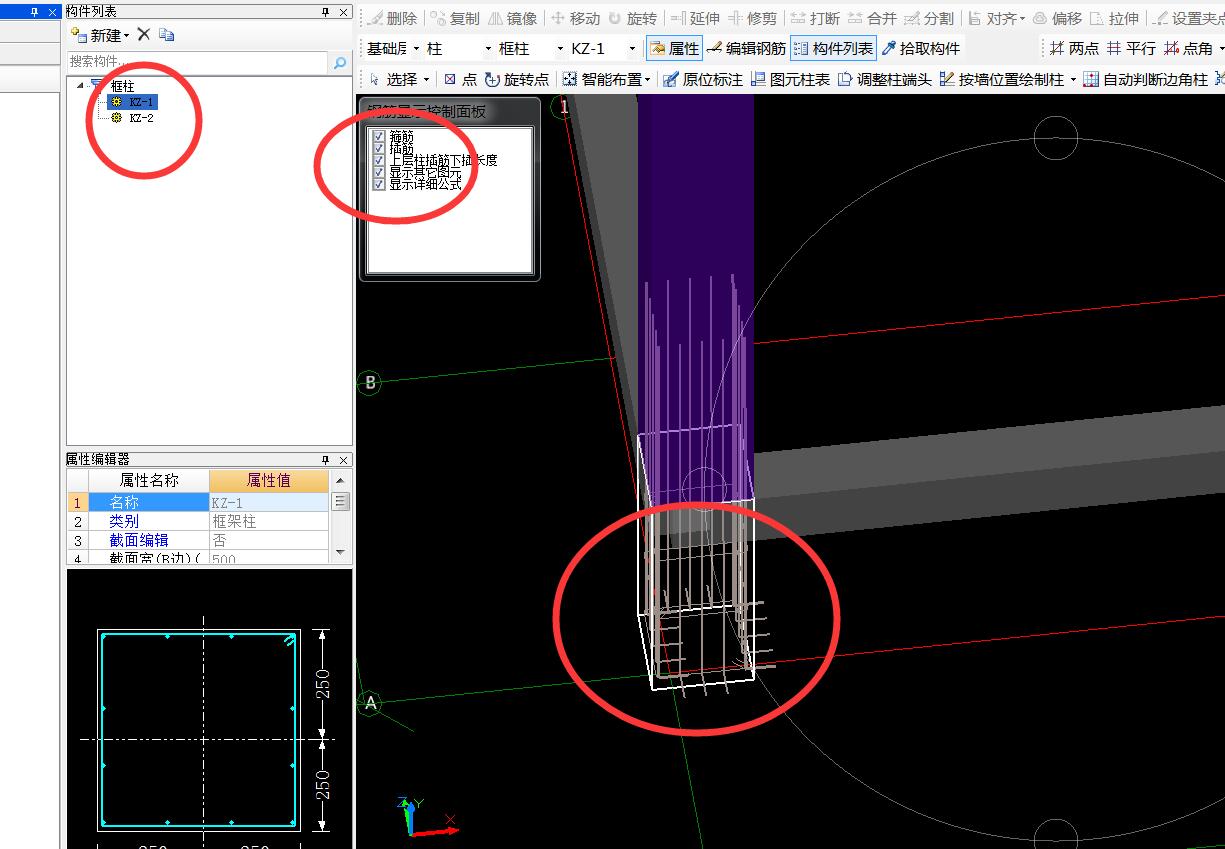The height and width of the screenshot is (849, 1225).
Task: Select the 修剪 (trim) tool
Action: (x=753, y=18)
